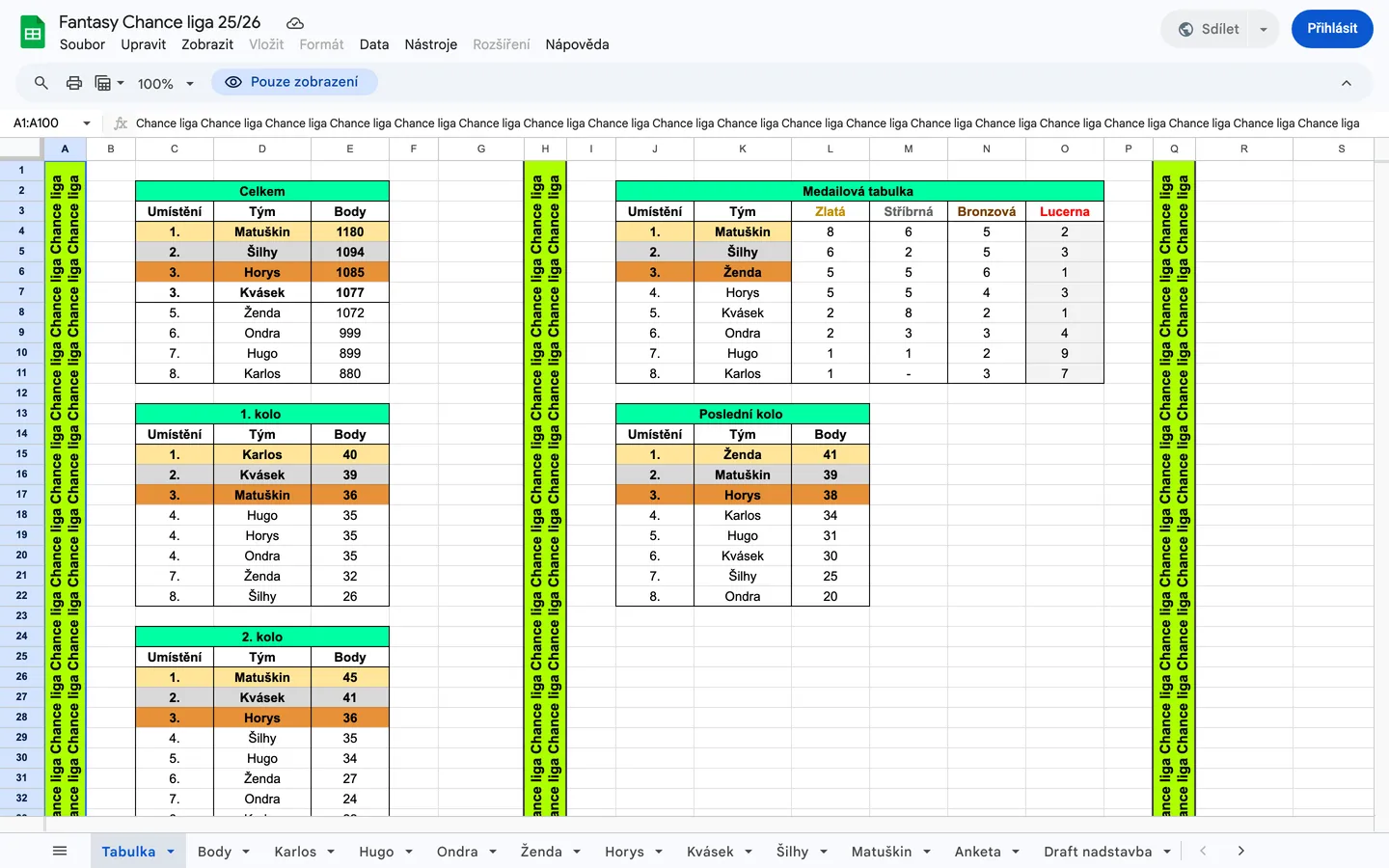Select the 1. kolo header cell

pyautogui.click(x=262, y=414)
